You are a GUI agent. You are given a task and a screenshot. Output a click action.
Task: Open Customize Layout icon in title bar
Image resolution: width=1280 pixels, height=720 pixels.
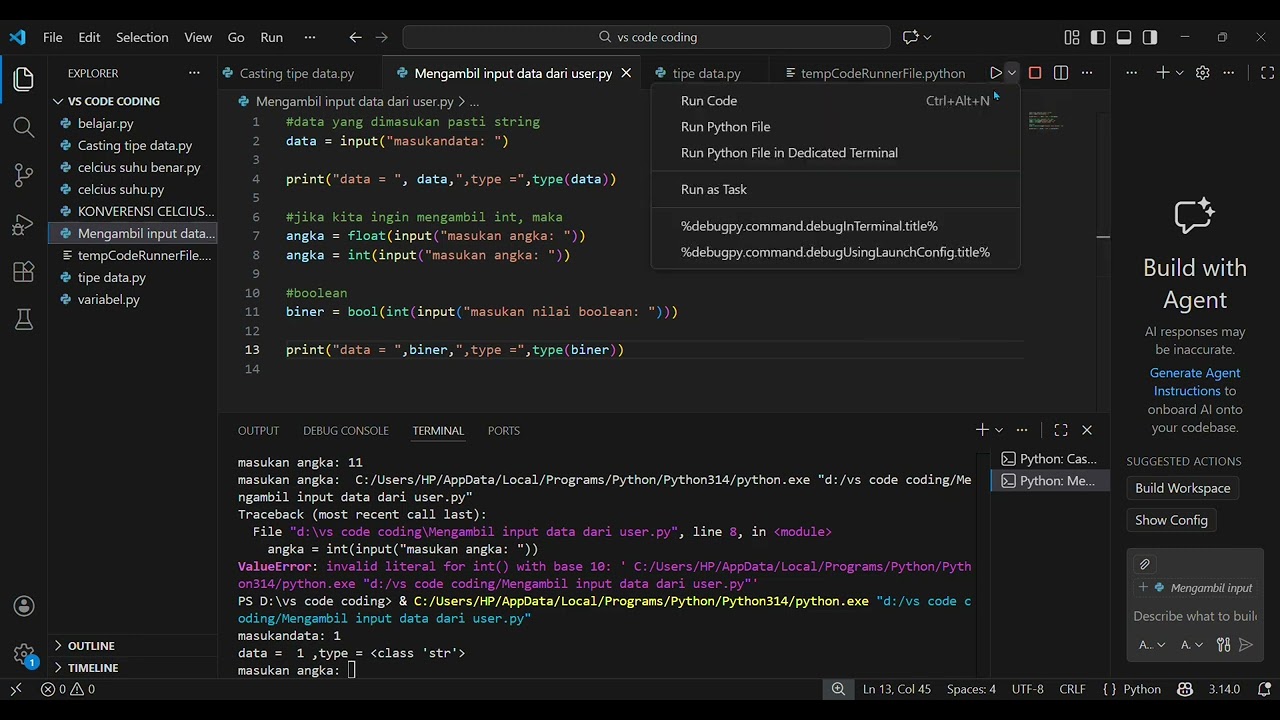point(1072,37)
